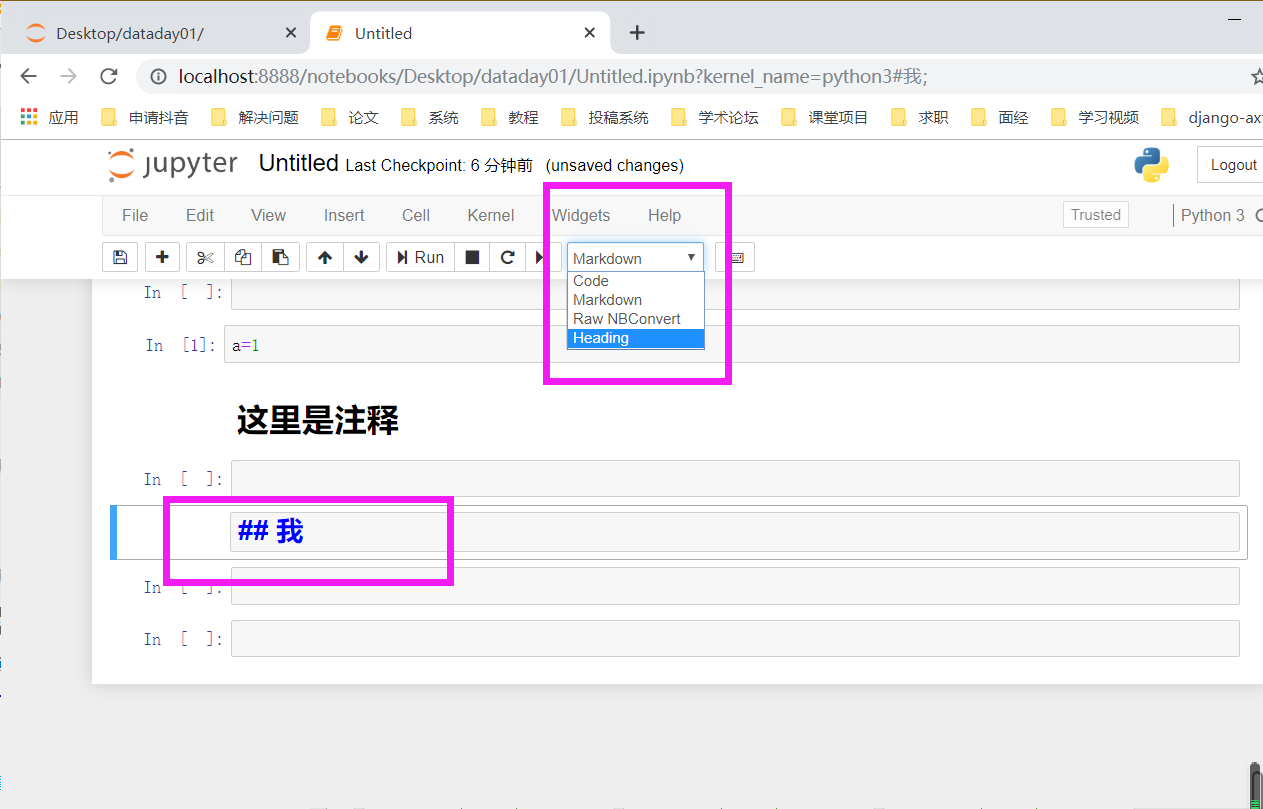
Task: Open command palette keyboard icon
Action: pyautogui.click(x=736, y=257)
